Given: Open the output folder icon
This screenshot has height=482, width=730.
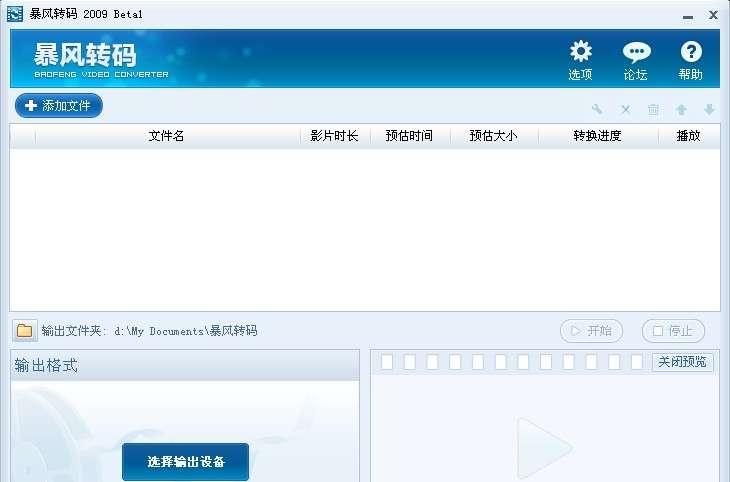Looking at the screenshot, I should (x=24, y=331).
